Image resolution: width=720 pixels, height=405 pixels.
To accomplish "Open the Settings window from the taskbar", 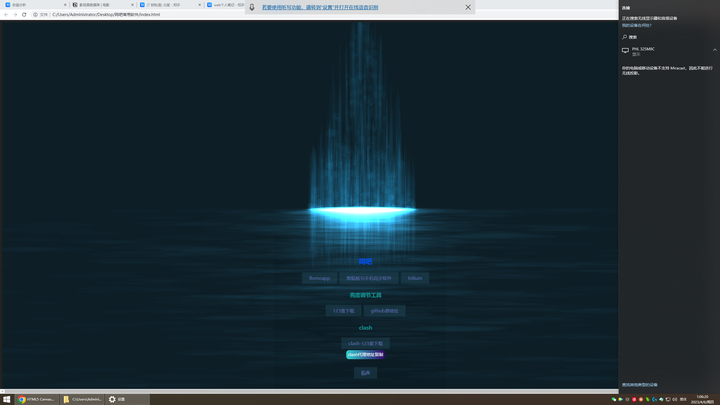I will (127, 399).
